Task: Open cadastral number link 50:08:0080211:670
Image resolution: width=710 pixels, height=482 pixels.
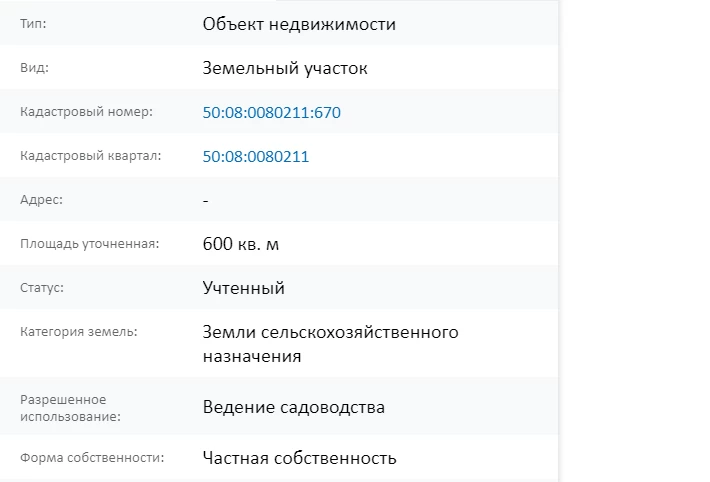Action: [x=271, y=113]
